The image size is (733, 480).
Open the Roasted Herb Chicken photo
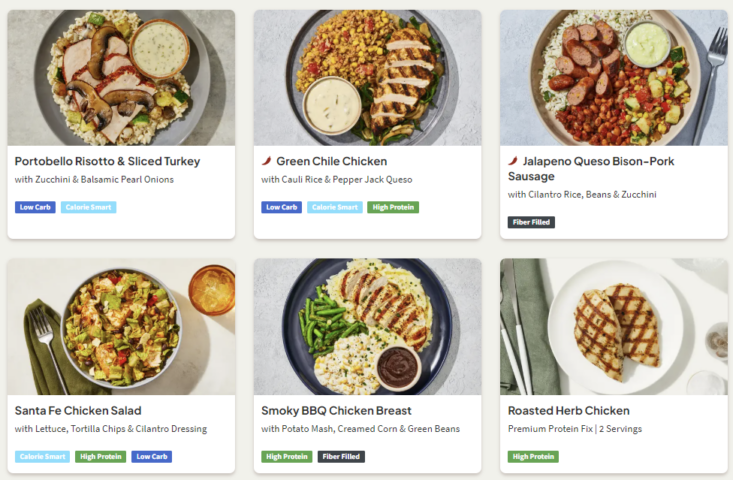pos(613,327)
